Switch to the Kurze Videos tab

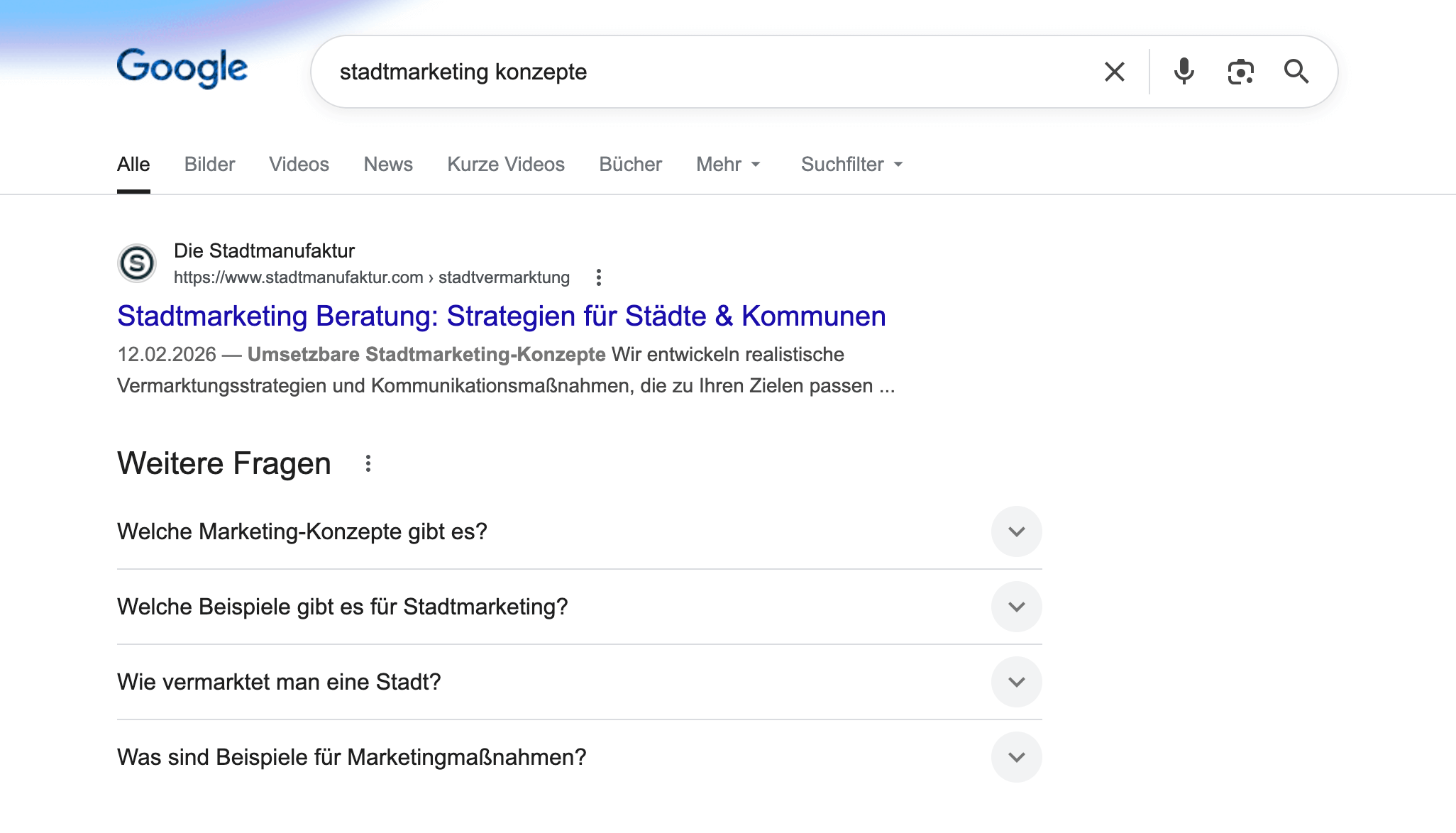(x=505, y=165)
